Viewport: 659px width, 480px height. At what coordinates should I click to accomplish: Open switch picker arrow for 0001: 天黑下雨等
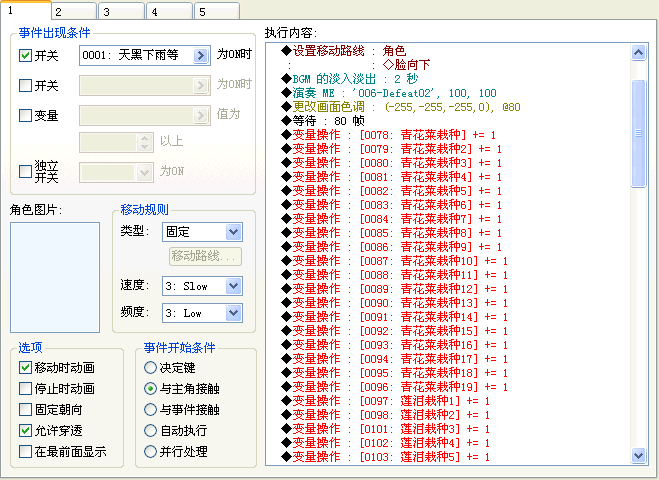coord(201,55)
